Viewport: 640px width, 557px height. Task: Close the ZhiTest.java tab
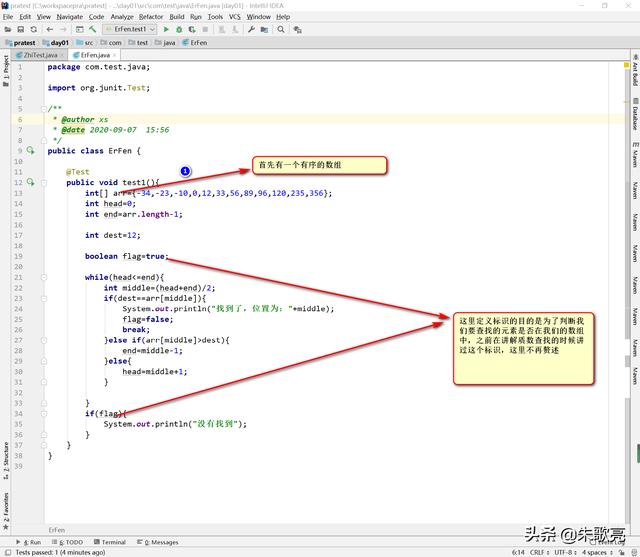62,55
